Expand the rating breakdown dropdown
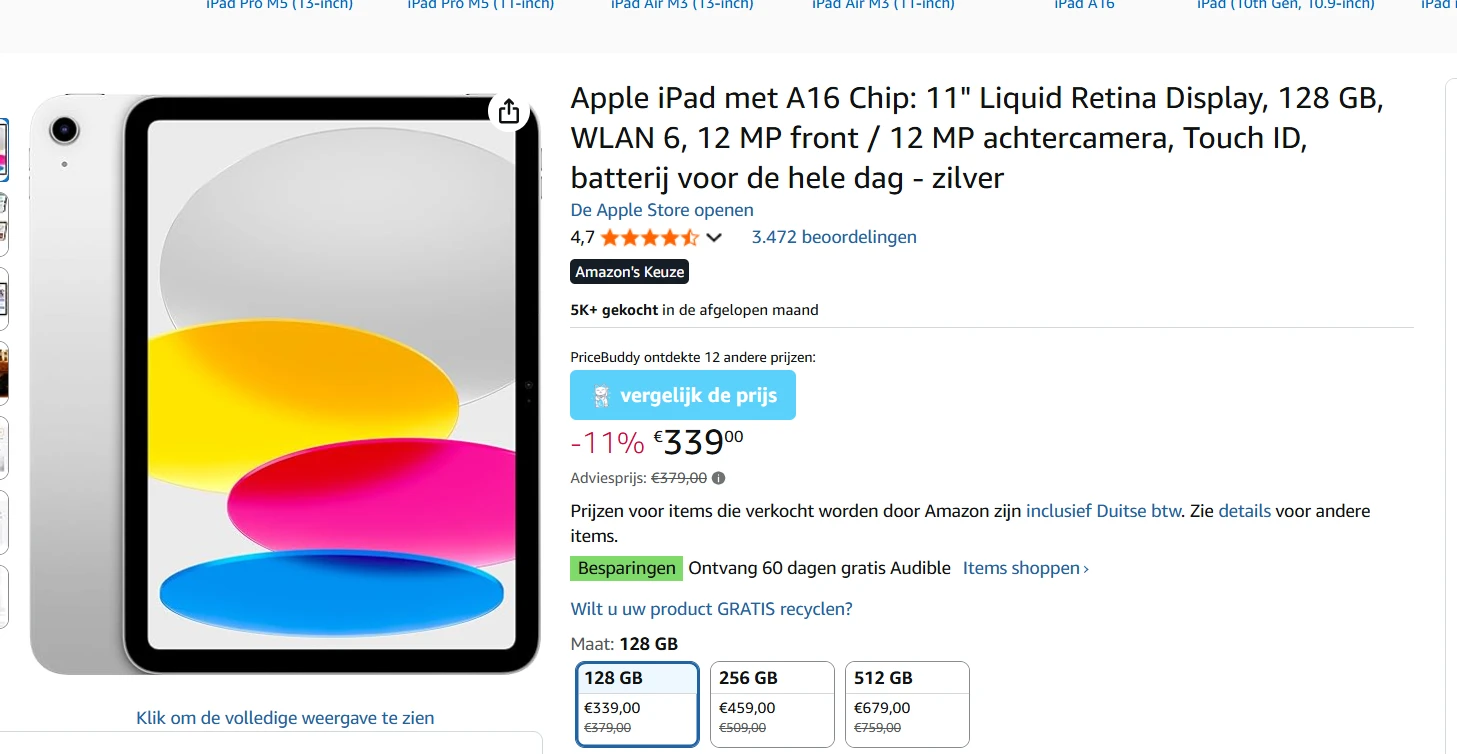 click(x=713, y=237)
